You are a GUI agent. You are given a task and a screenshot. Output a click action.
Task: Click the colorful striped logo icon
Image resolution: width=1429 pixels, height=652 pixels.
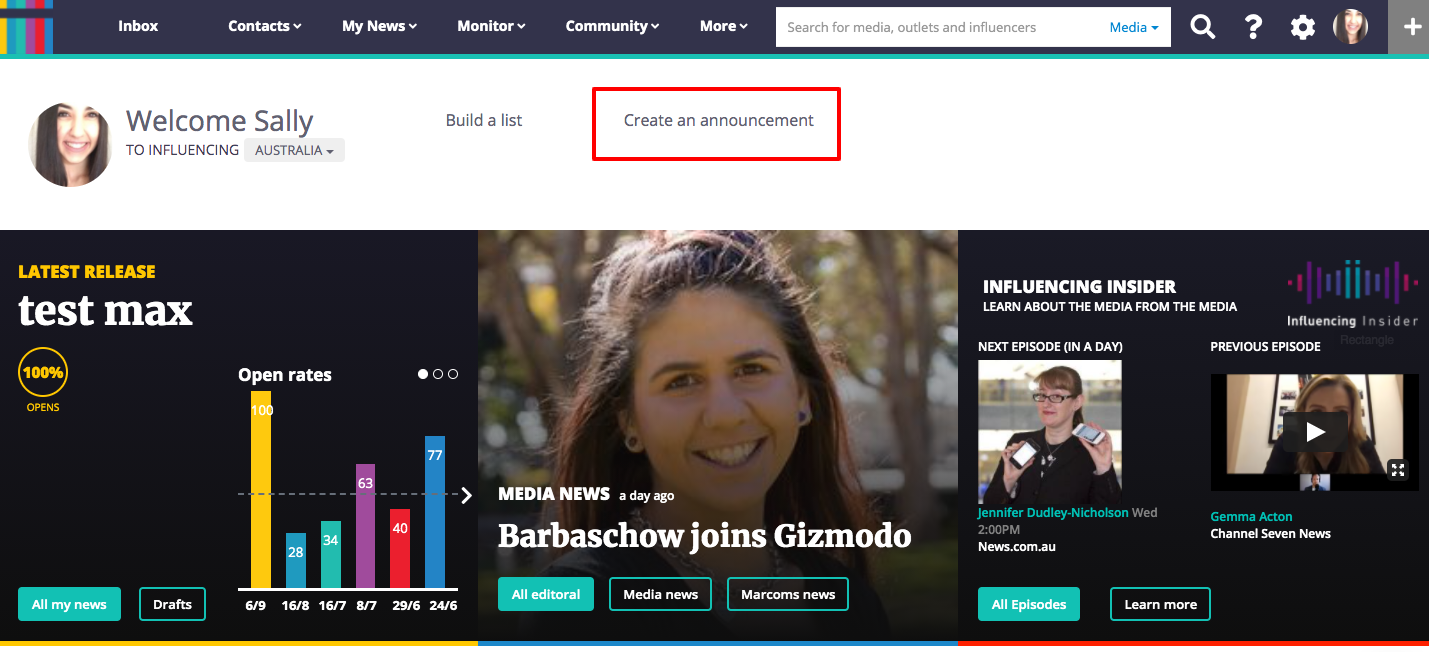(26, 27)
